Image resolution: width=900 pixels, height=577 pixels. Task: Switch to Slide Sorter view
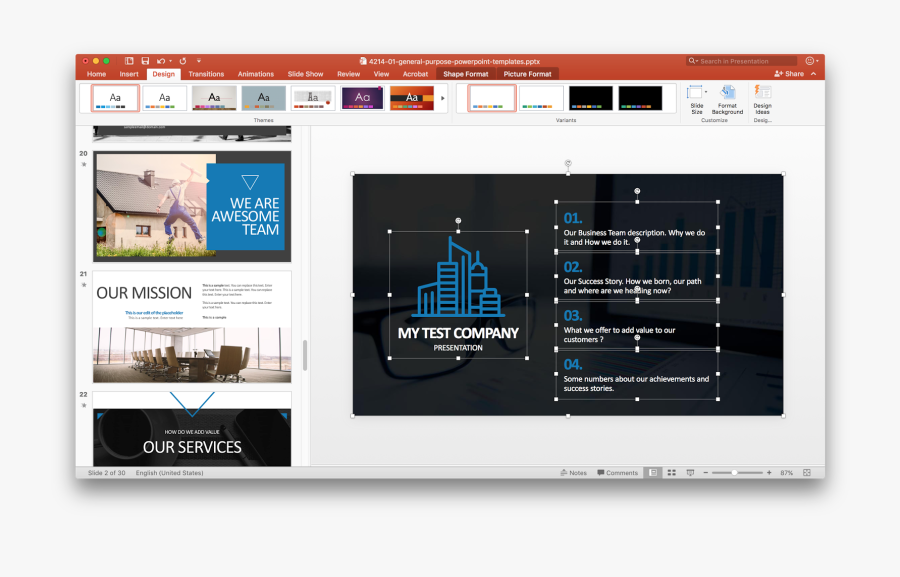[671, 472]
